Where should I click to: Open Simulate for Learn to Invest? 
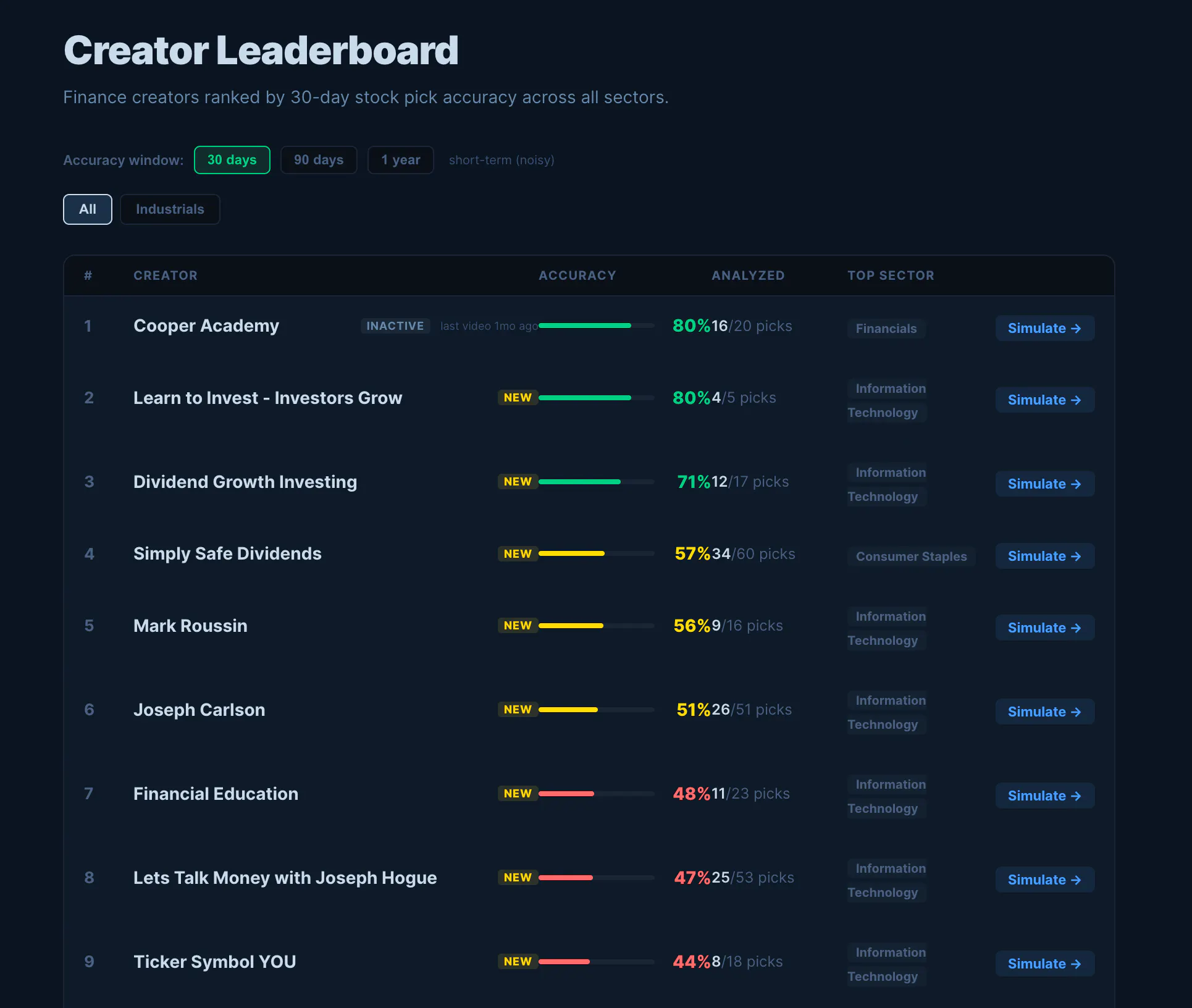pyautogui.click(x=1045, y=400)
